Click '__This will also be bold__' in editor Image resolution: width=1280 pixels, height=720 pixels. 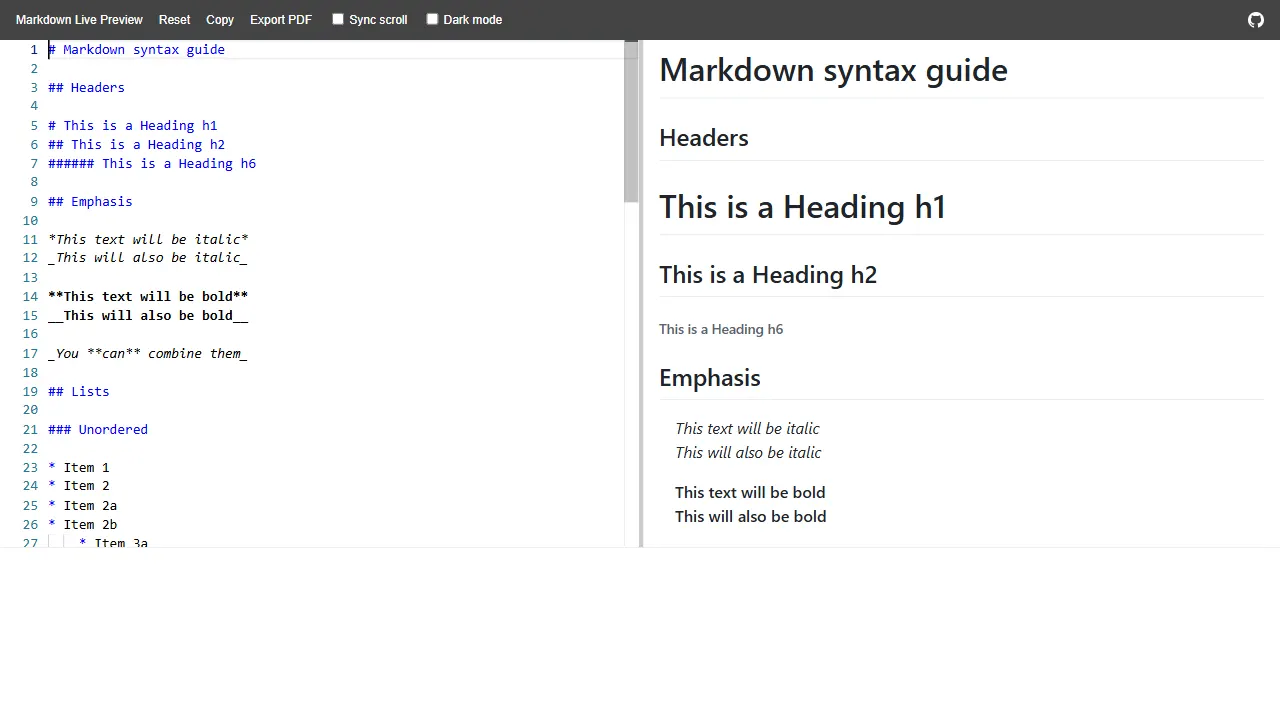[148, 315]
